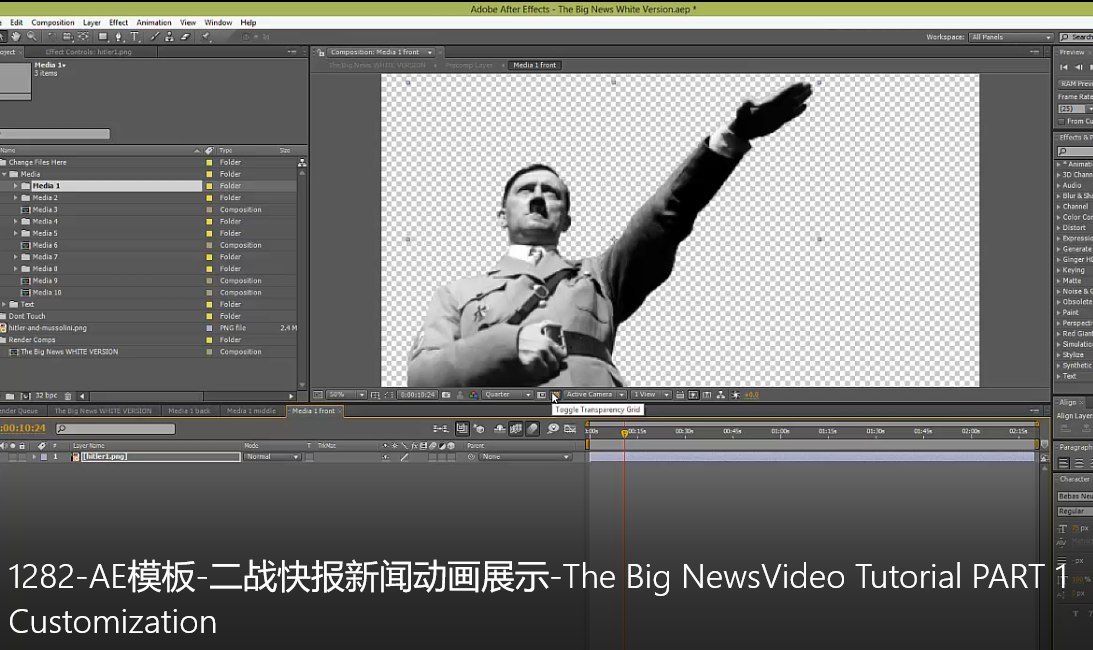The width and height of the screenshot is (1093, 650).
Task: Open the 1 View layout dropdown
Action: pos(651,395)
